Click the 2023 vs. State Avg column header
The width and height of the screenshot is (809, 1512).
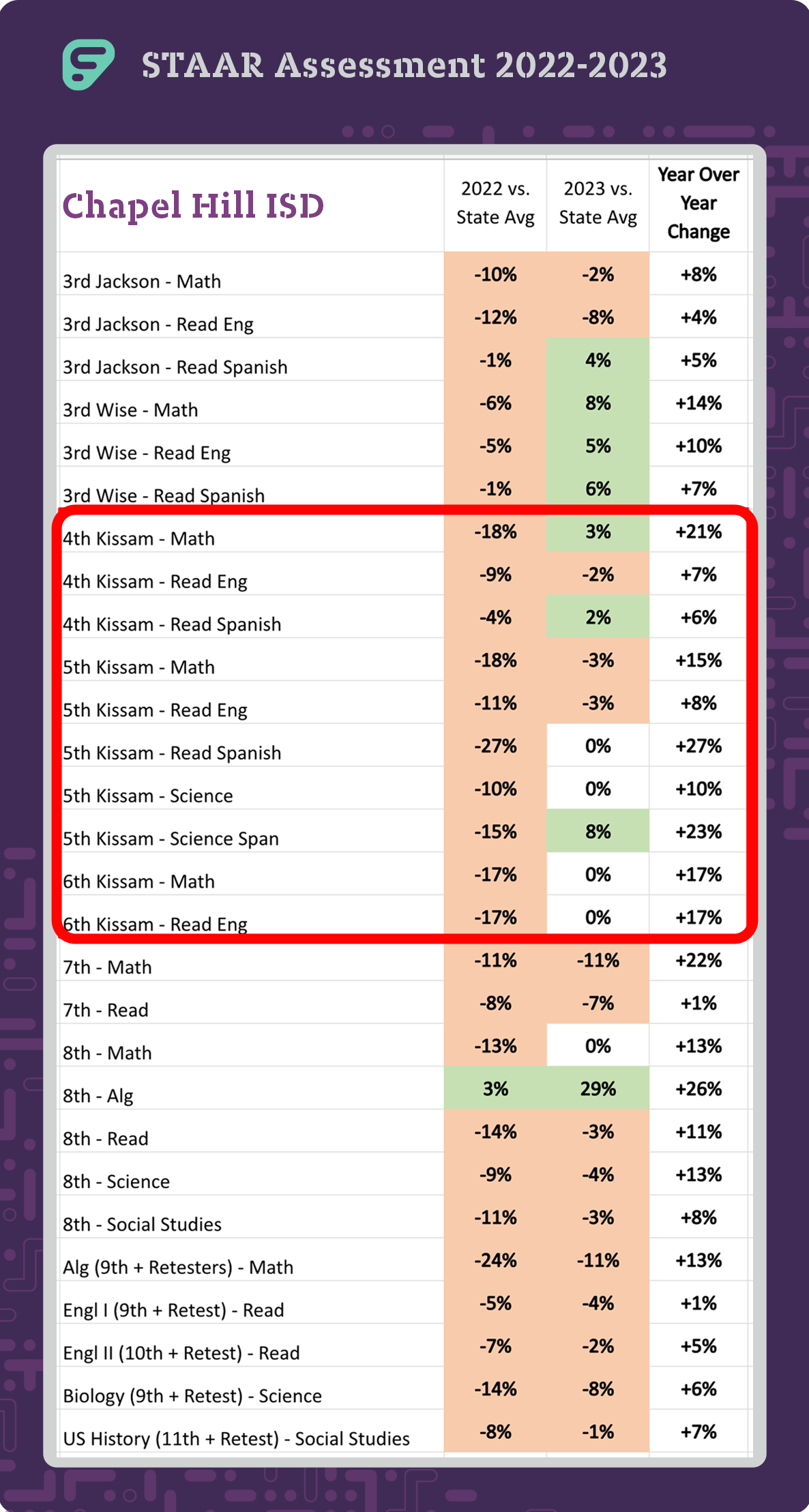(598, 203)
